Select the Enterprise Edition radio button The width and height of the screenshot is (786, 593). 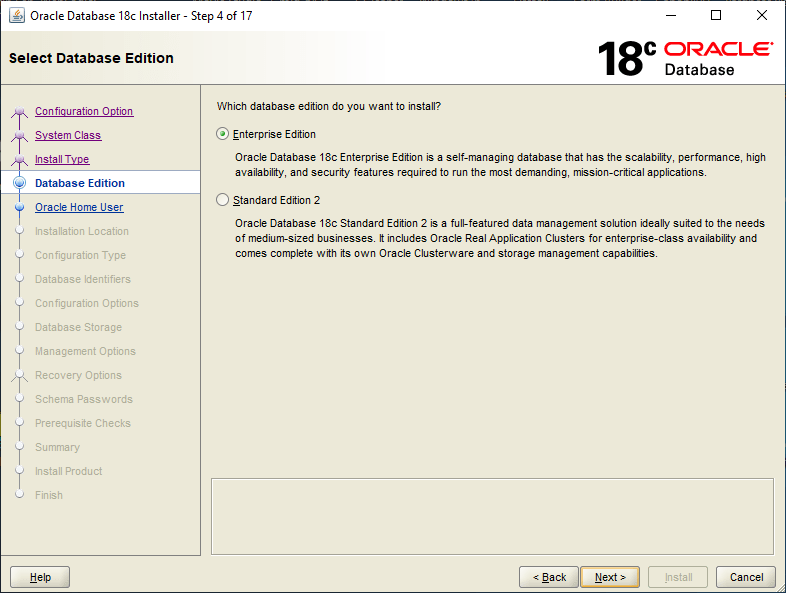pyautogui.click(x=223, y=134)
